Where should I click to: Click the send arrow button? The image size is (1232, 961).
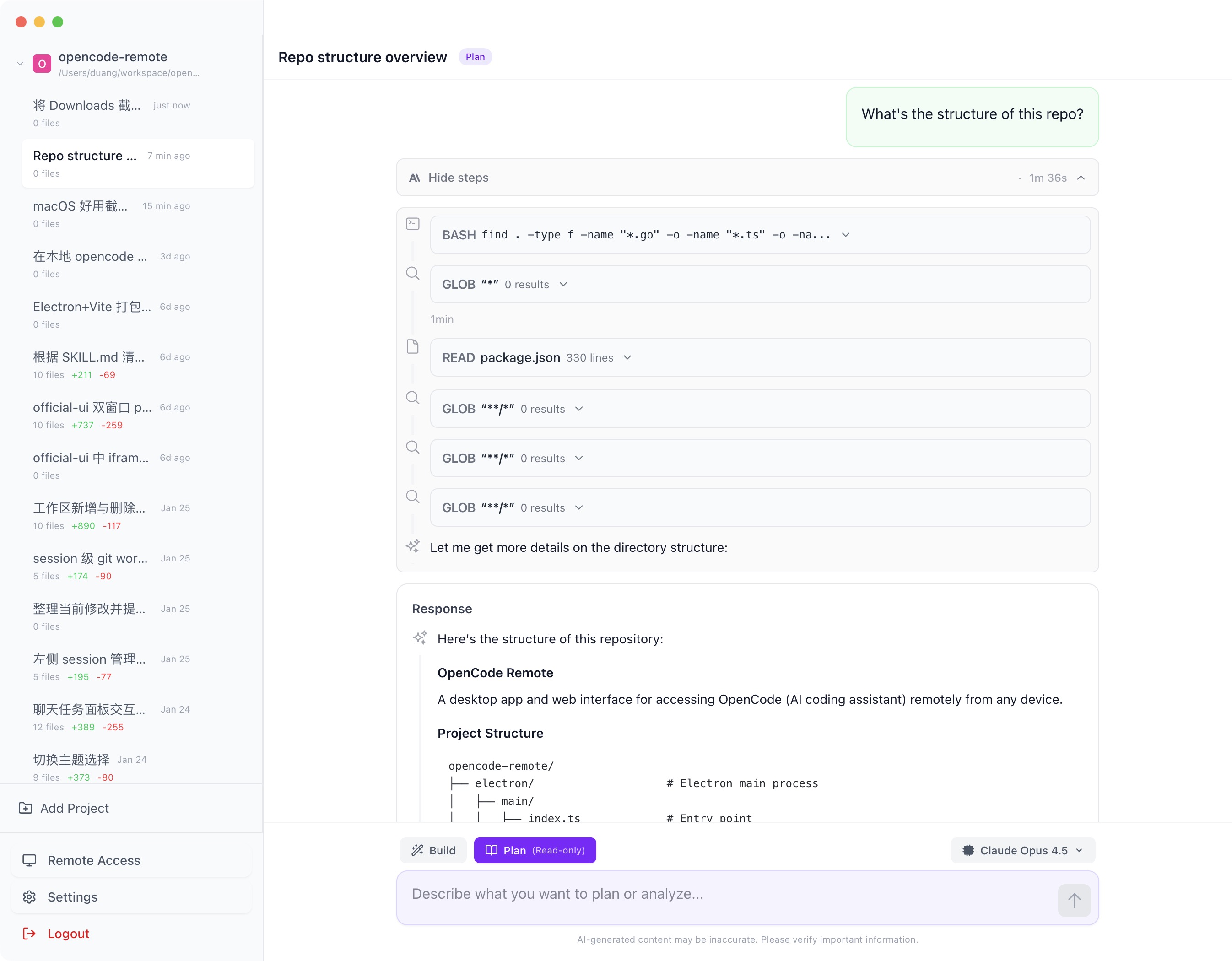(x=1074, y=900)
